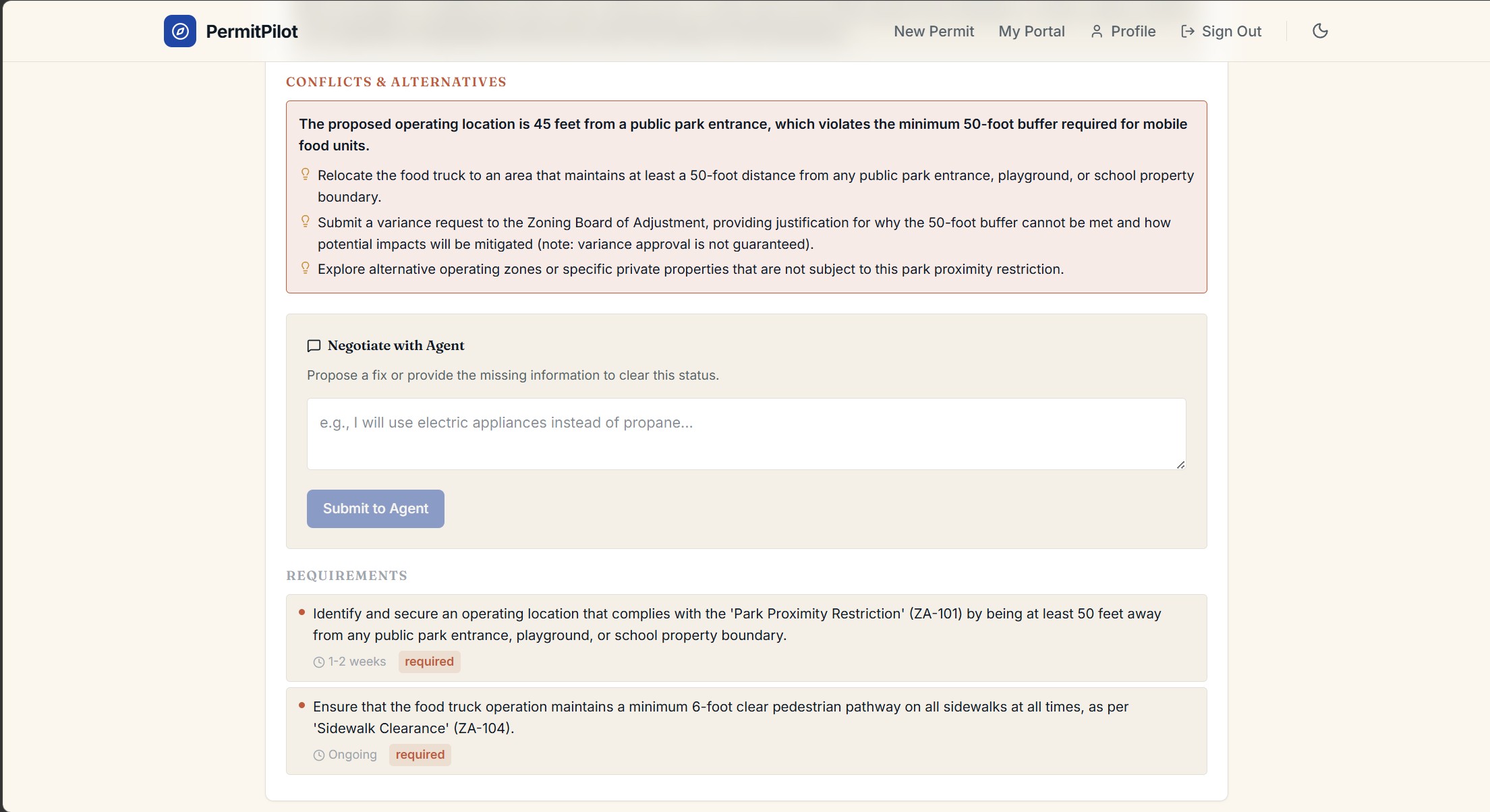Click the clock icon next to Ongoing
The width and height of the screenshot is (1490, 812).
(319, 755)
